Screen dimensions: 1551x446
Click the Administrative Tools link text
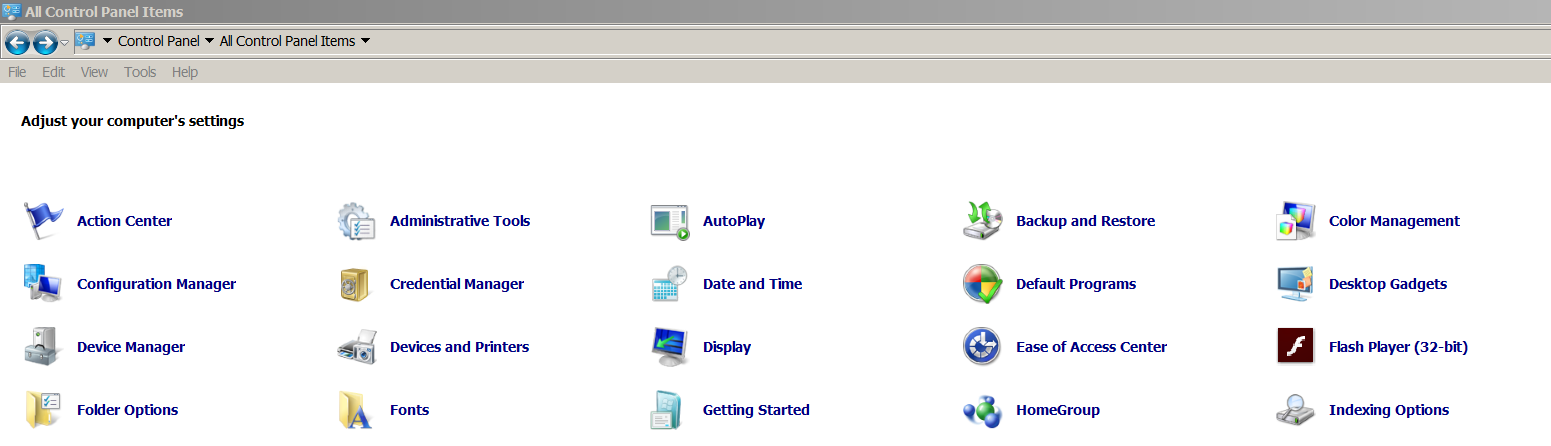(x=460, y=221)
